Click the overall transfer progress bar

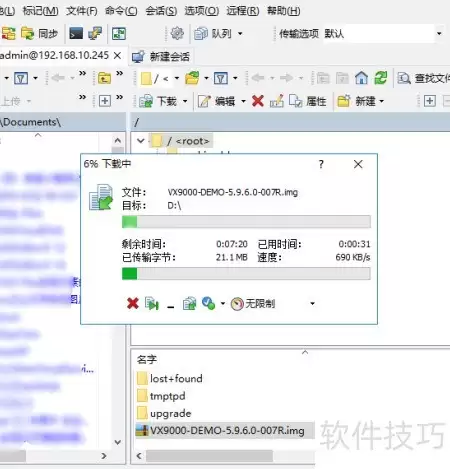click(x=246, y=274)
